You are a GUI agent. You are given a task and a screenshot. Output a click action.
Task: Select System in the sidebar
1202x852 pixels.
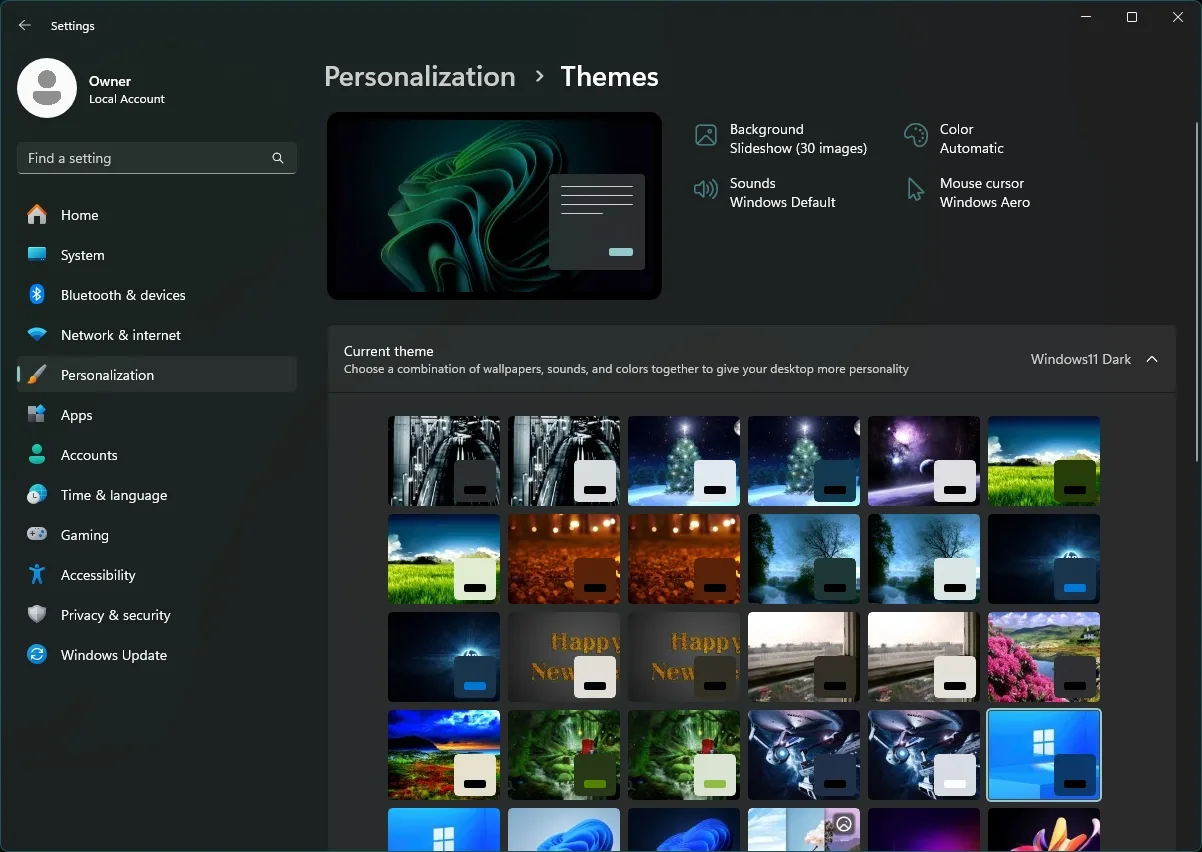[82, 255]
